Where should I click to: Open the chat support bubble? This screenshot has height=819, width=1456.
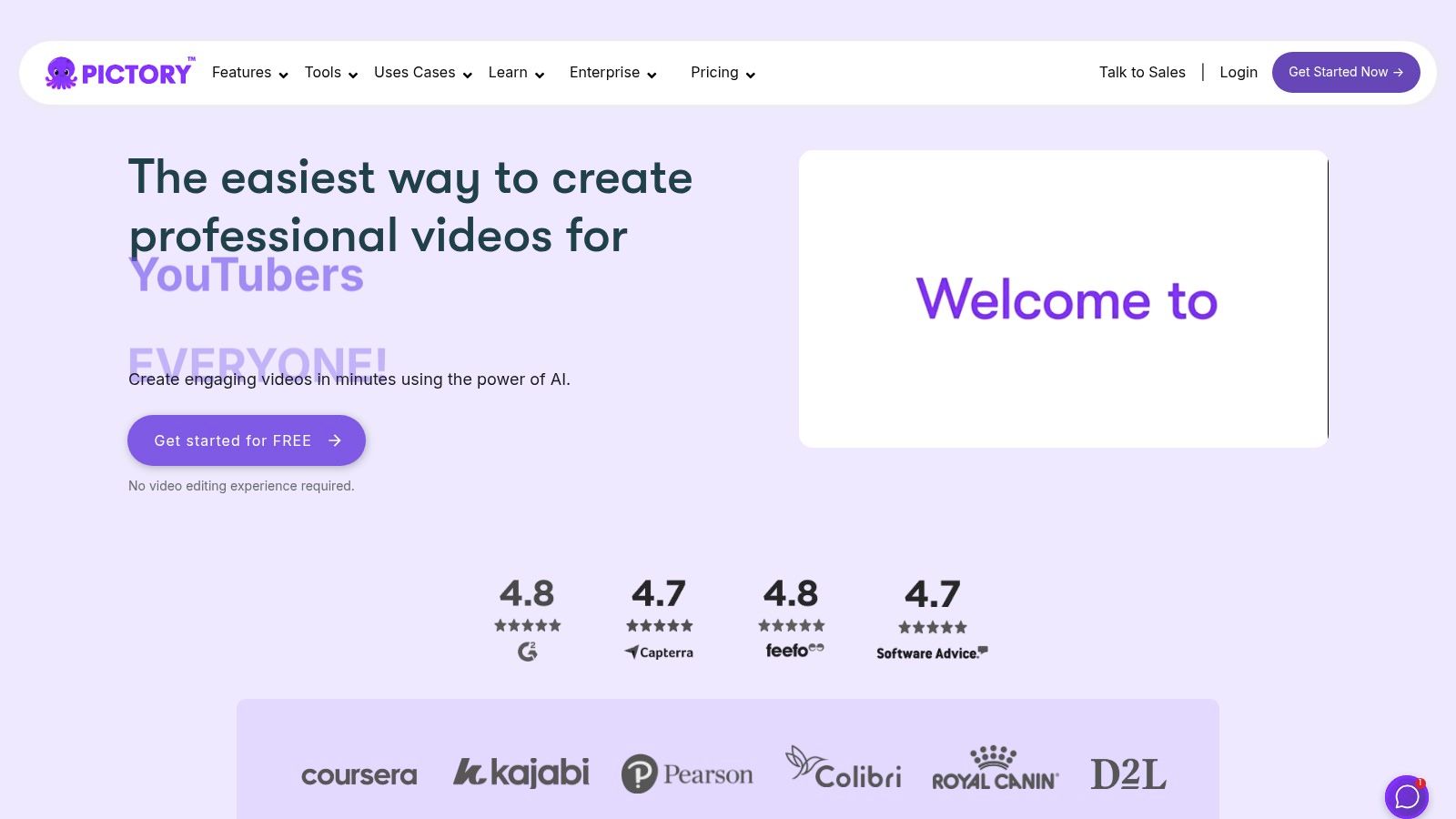coord(1407,797)
